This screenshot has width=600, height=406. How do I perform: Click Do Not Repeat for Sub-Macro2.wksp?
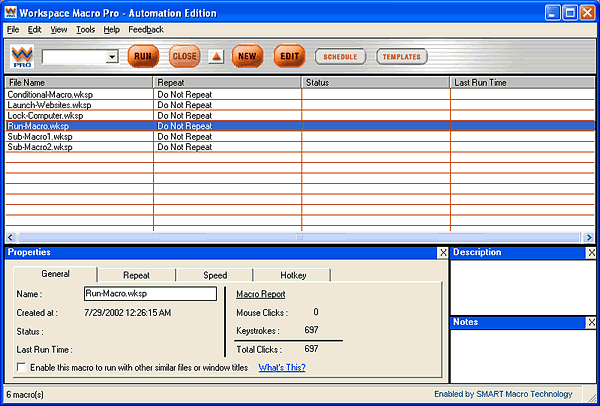[184, 147]
